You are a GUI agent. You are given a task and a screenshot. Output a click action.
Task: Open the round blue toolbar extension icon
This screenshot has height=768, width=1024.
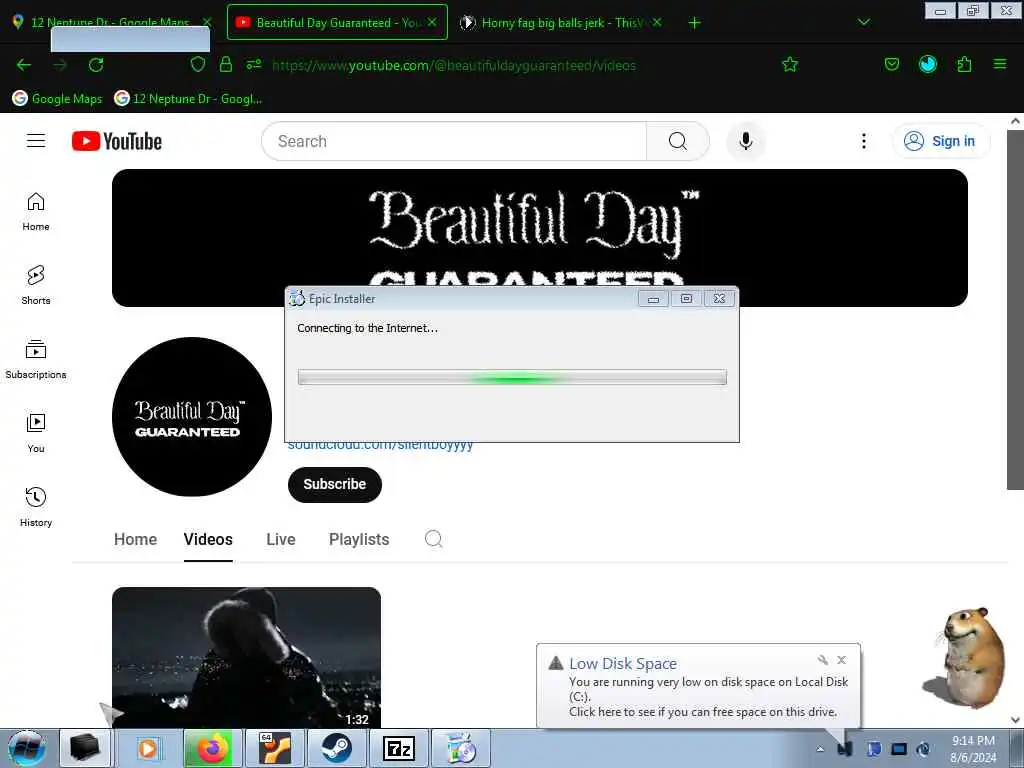tap(927, 64)
